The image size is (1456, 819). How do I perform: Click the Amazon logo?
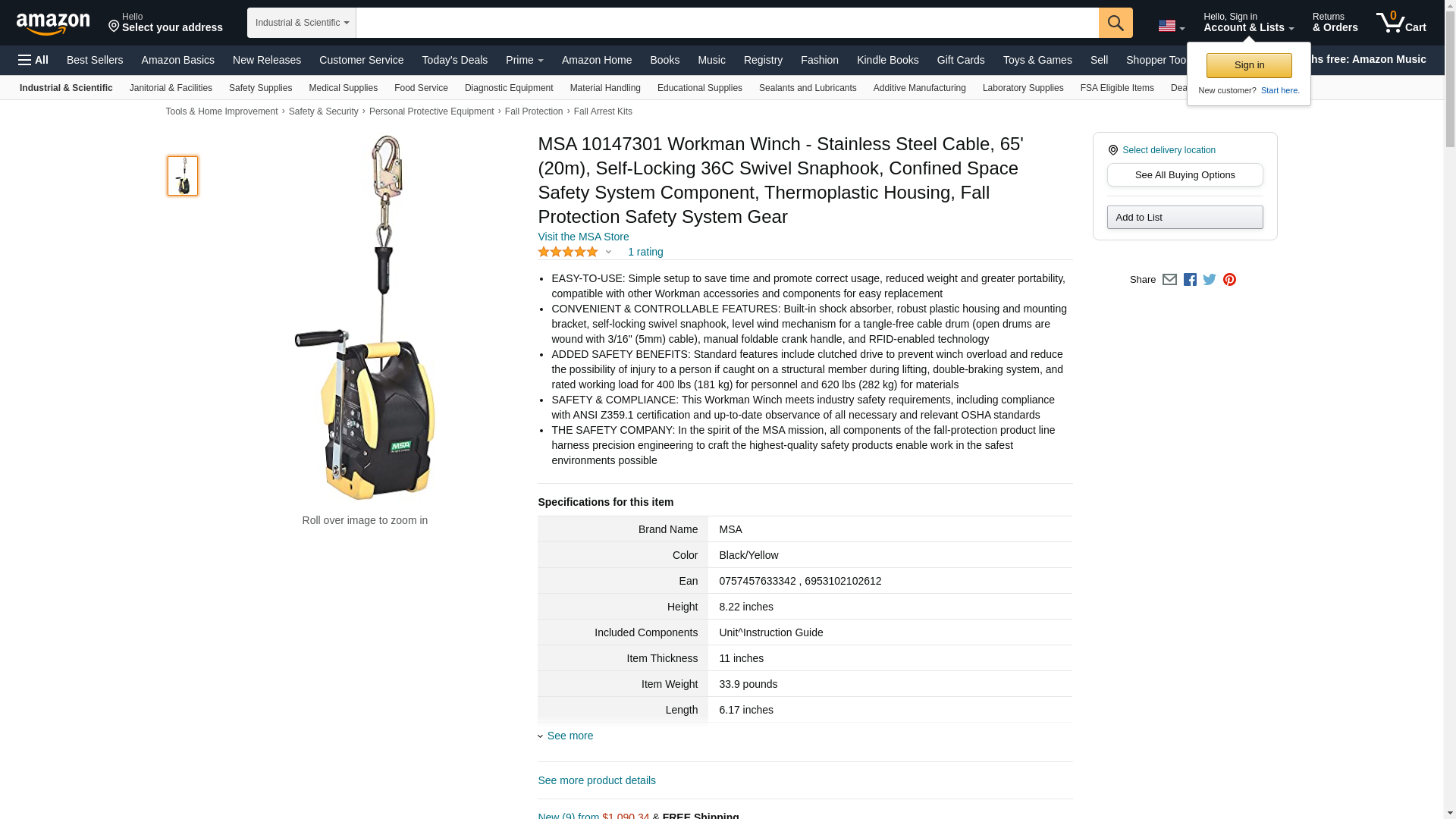(53, 24)
